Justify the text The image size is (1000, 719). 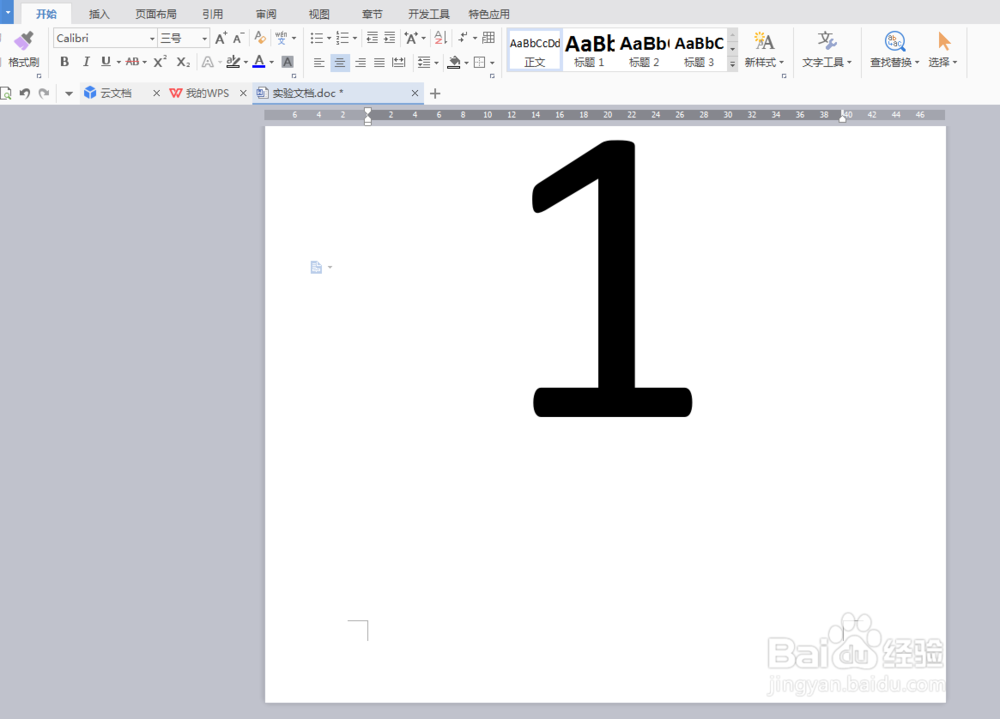379,62
